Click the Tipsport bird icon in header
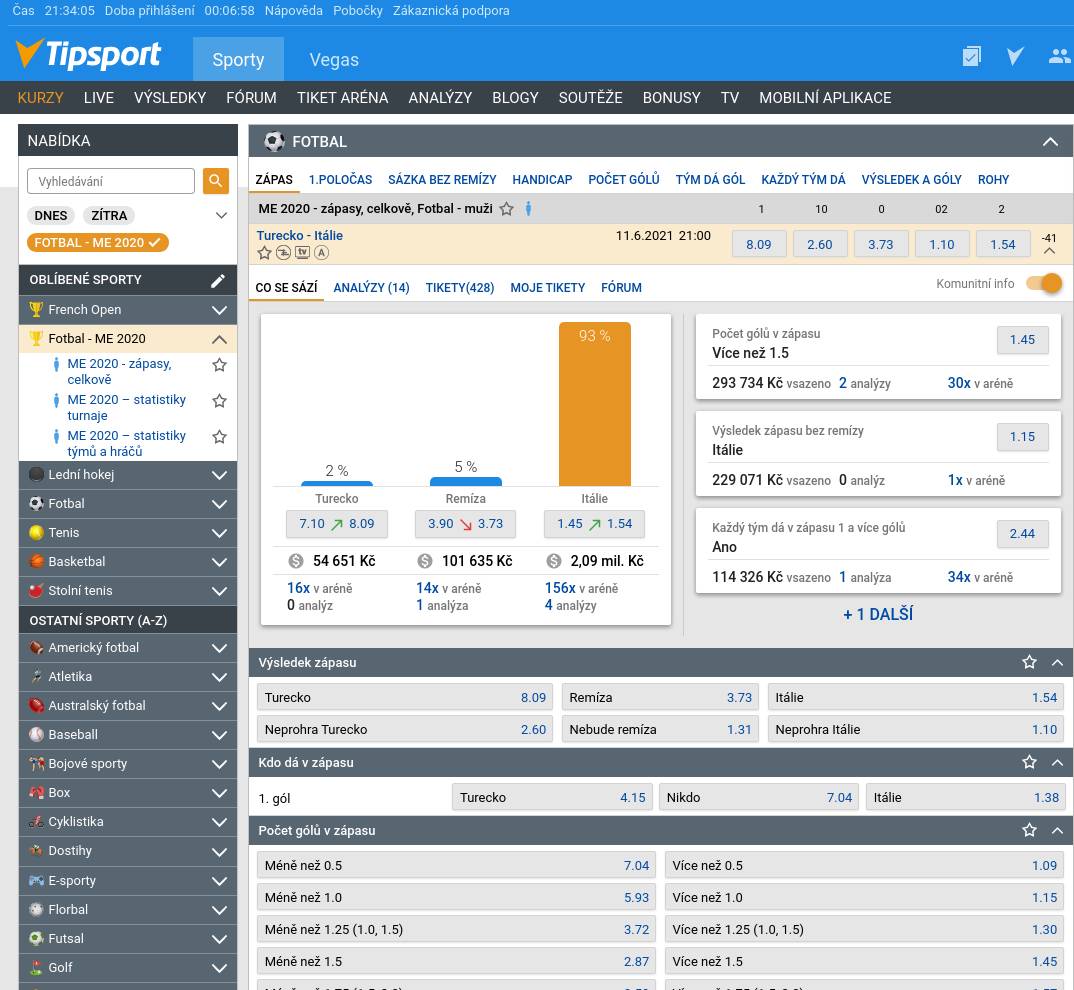The width and height of the screenshot is (1074, 990). pos(1015,56)
